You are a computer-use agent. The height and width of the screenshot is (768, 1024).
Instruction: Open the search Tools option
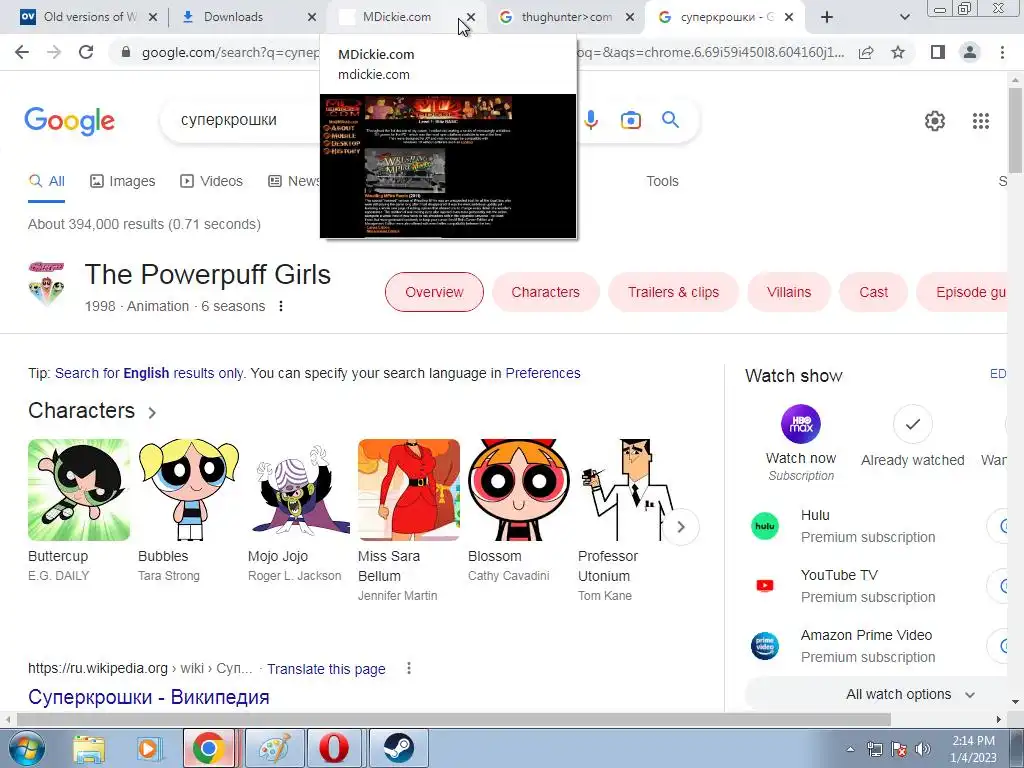coord(662,181)
